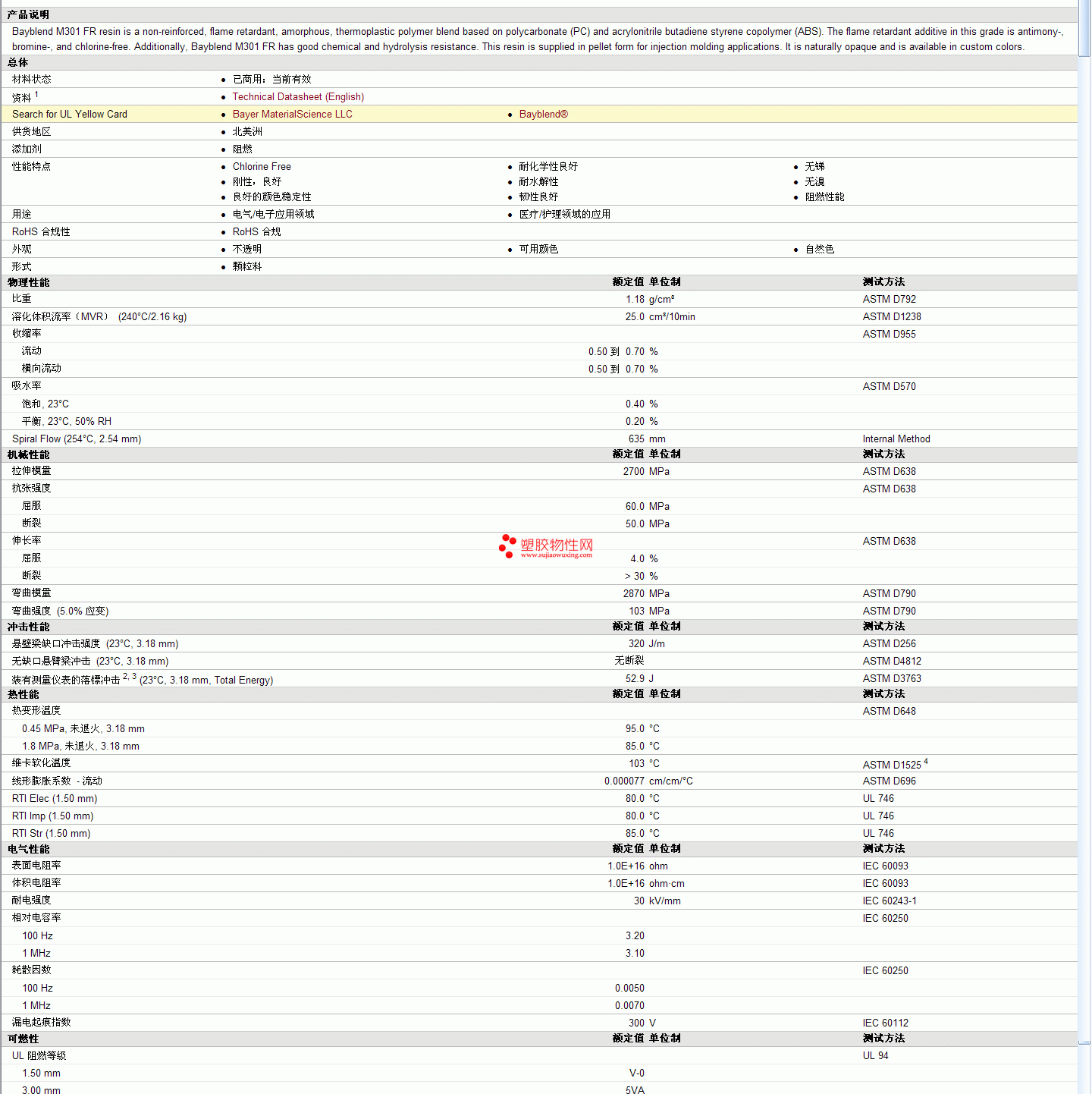Image resolution: width=1092 pixels, height=1094 pixels.
Task: Select the '103' value in the 弯曲强度 row
Action: click(x=636, y=611)
